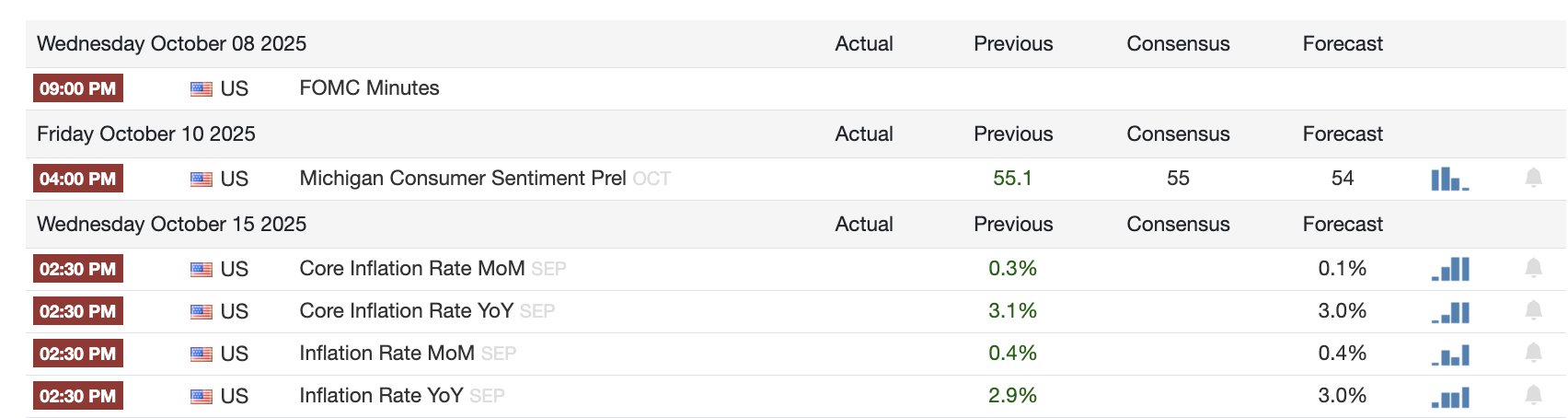Set alert bell for Inflation Rate YoY

coord(1533,395)
